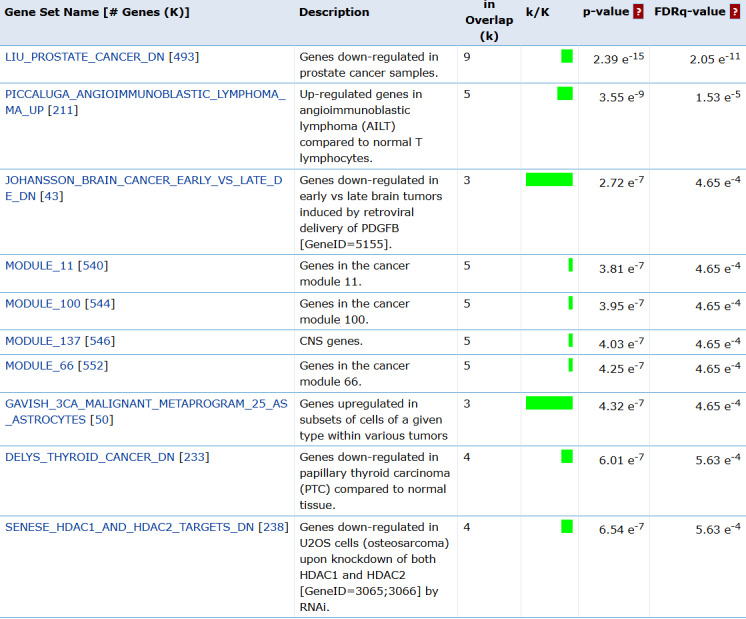The image size is (746, 619).
Task: Click the 2.39 e-15 p-value cell
Action: pos(619,58)
